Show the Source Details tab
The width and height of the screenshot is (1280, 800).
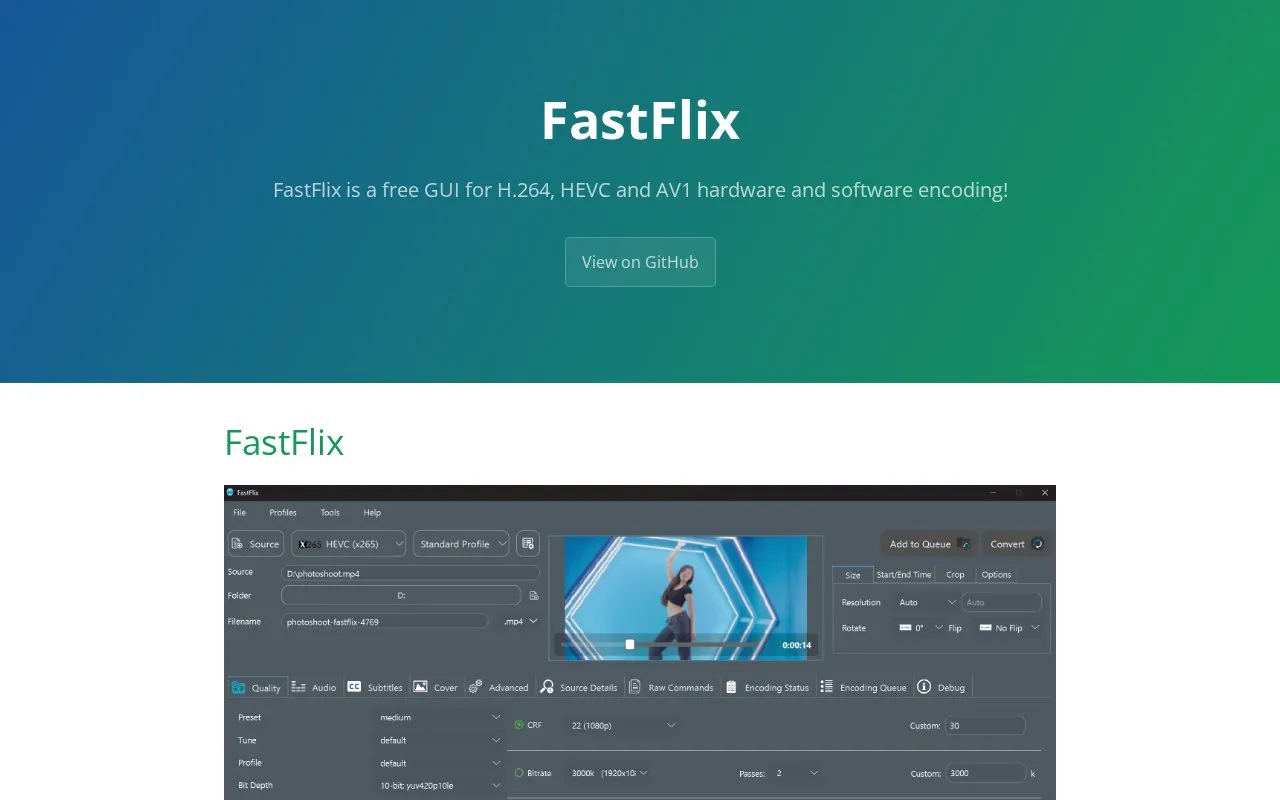tap(579, 687)
